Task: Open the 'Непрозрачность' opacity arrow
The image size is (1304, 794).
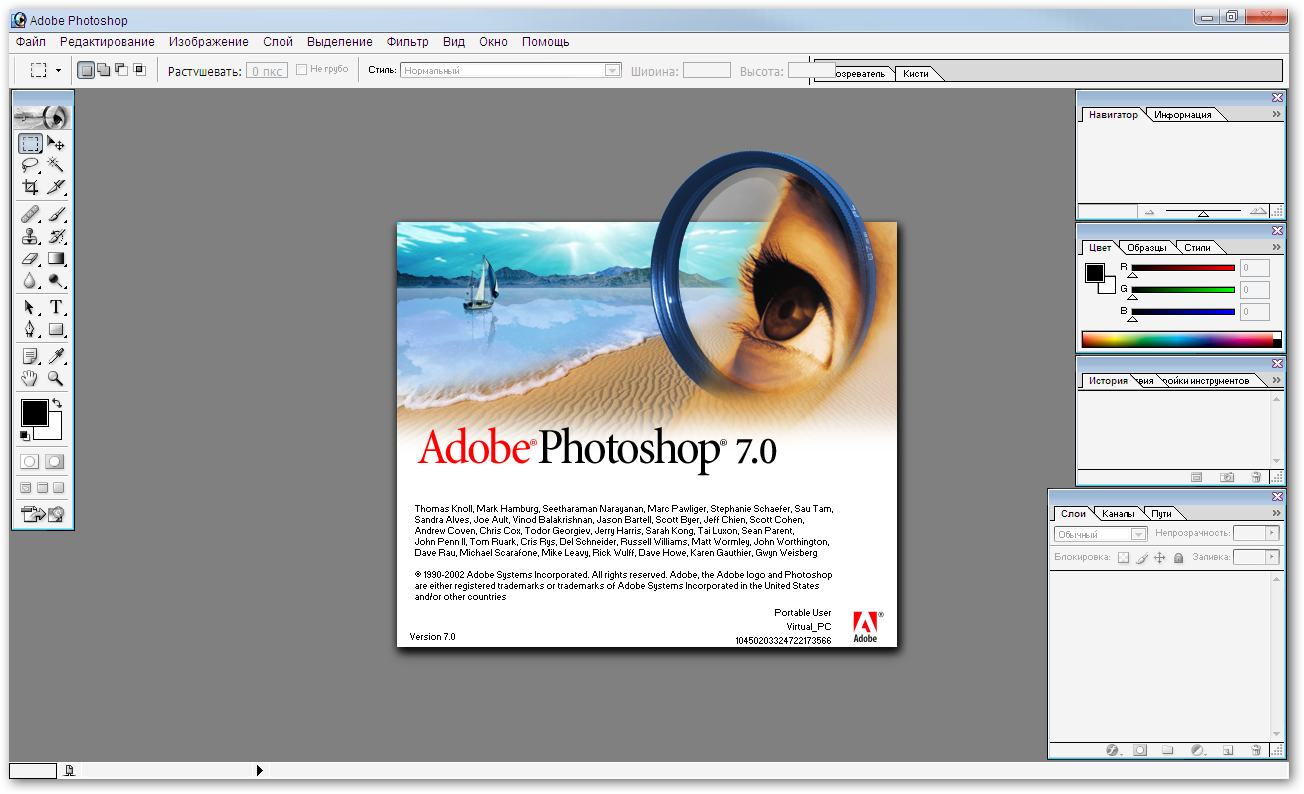Action: [x=1272, y=534]
